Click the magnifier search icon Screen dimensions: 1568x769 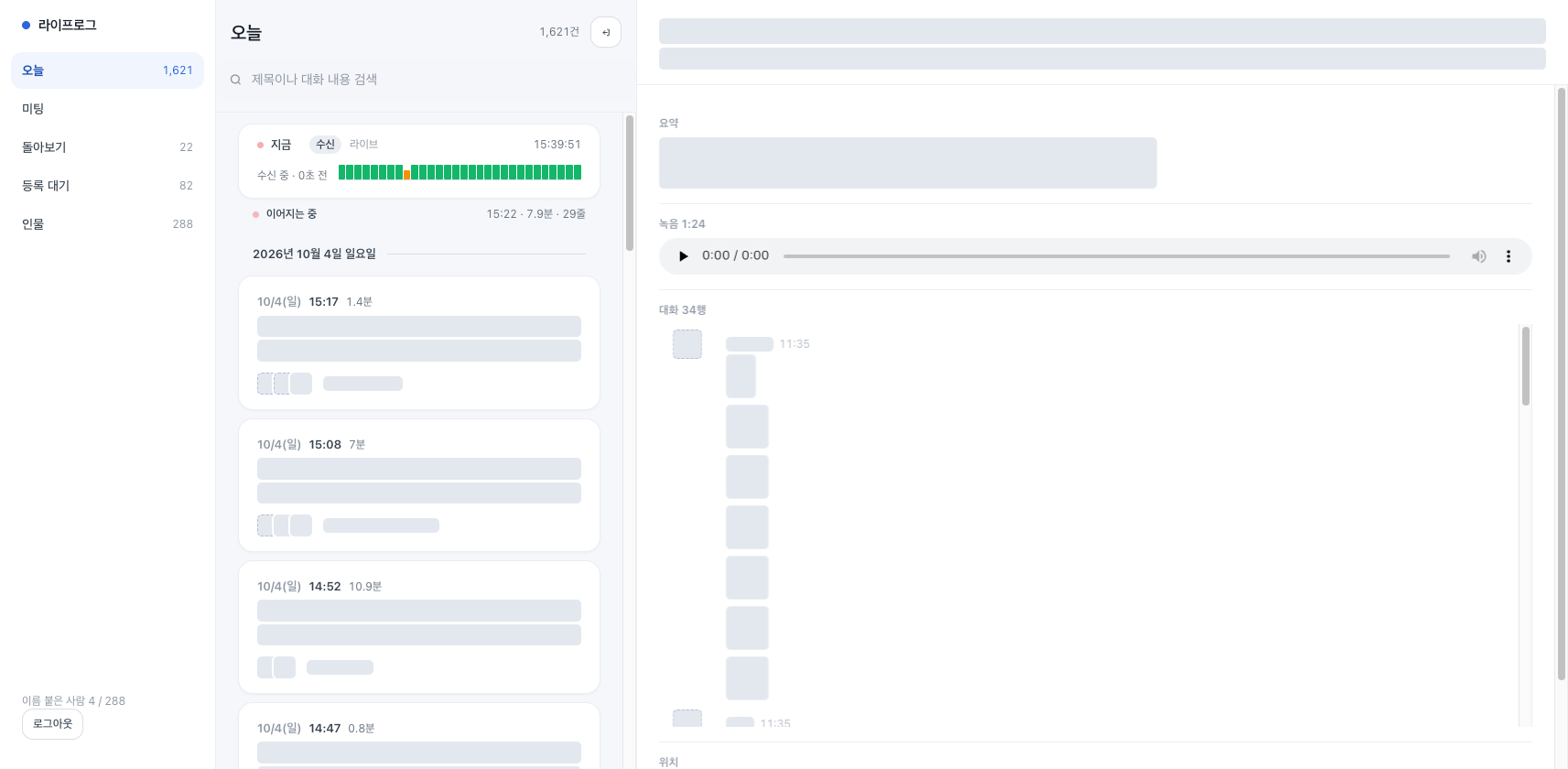pos(235,80)
